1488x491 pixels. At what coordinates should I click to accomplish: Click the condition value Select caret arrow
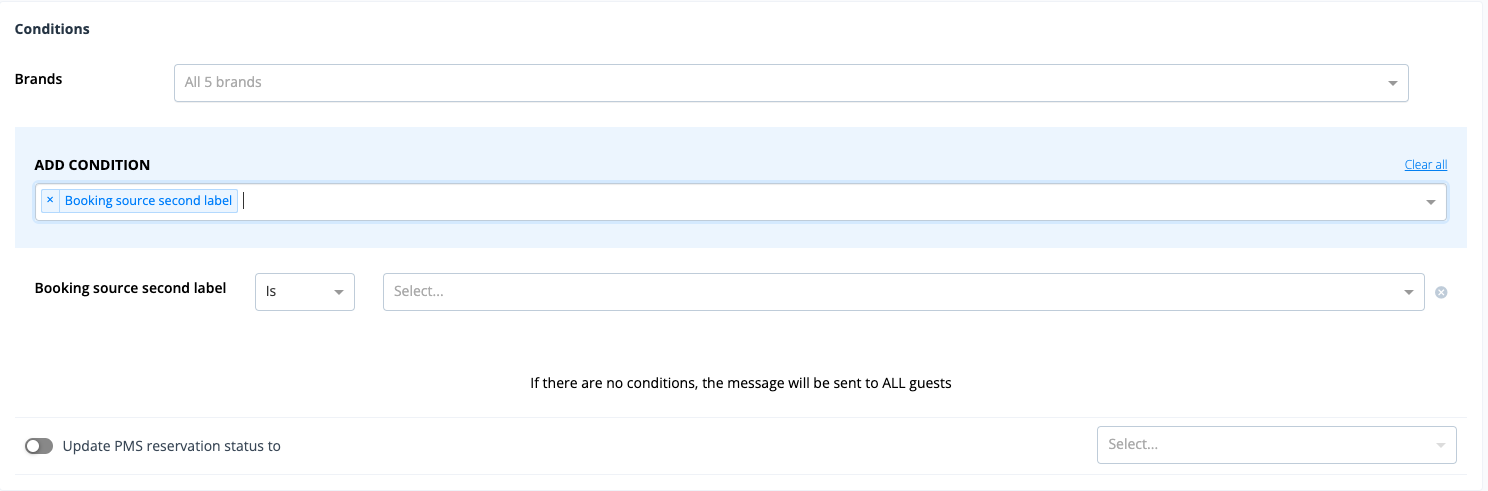click(1409, 292)
